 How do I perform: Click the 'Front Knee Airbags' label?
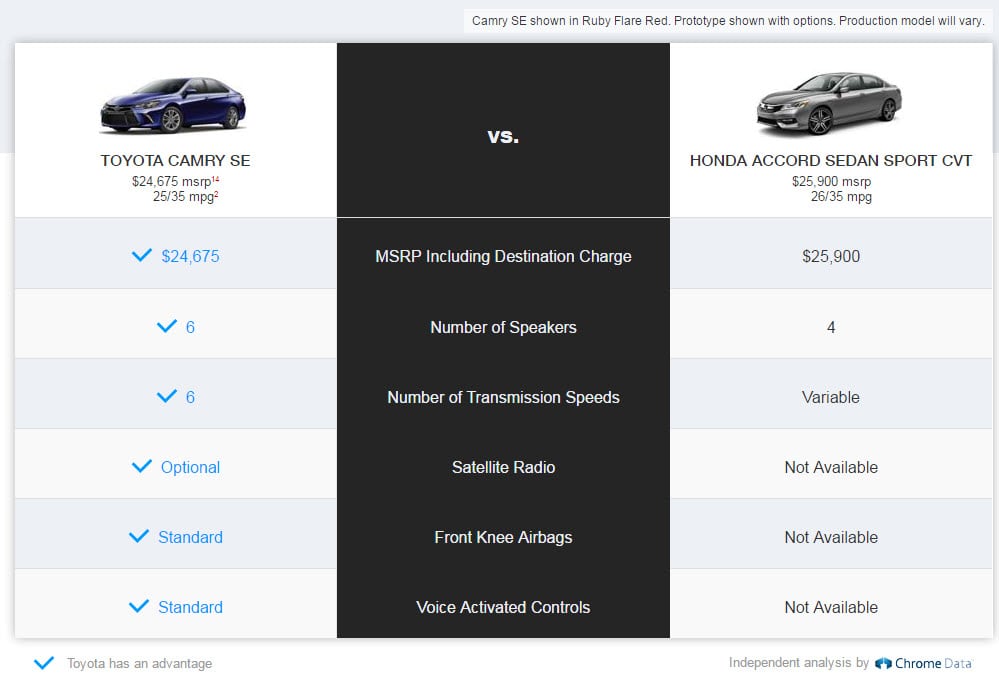click(503, 538)
